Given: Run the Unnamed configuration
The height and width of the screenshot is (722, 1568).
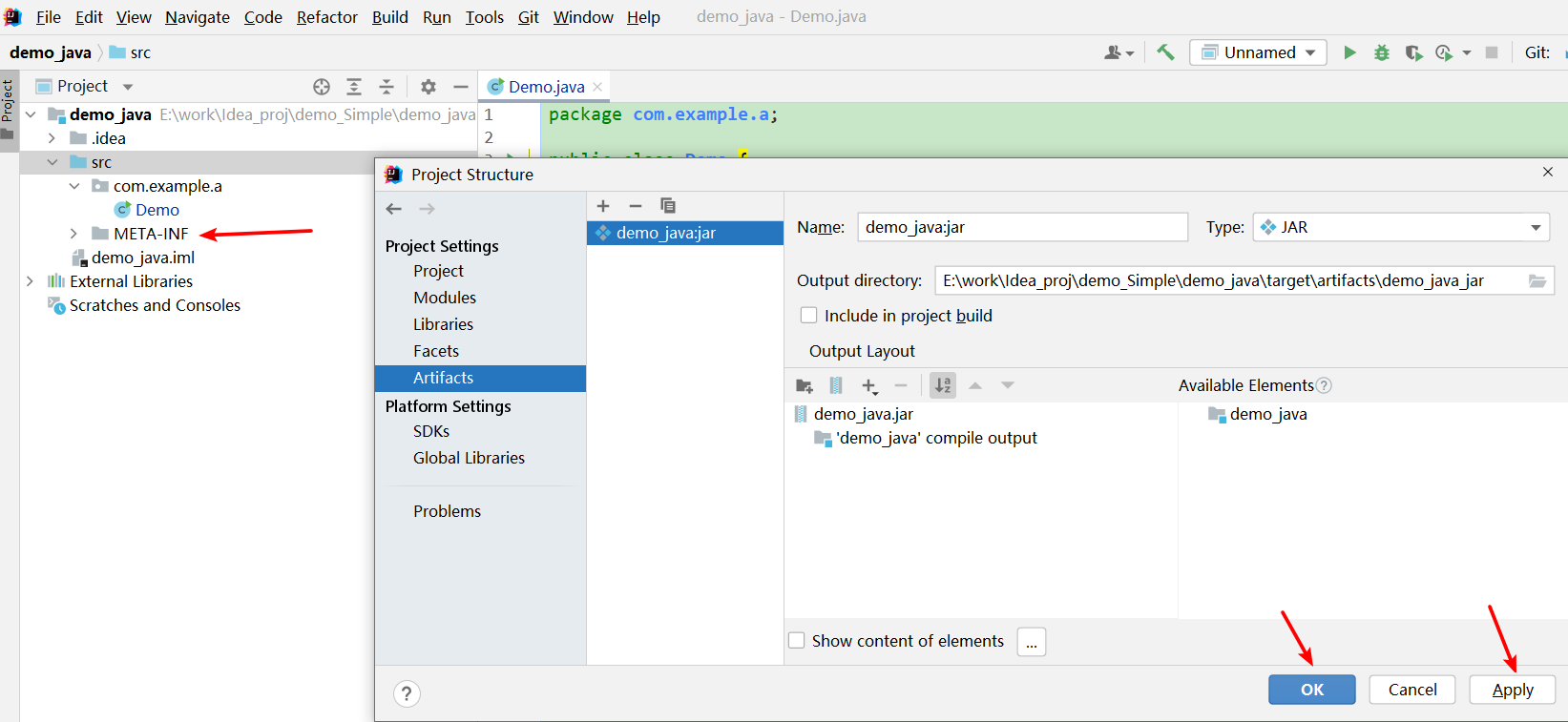Looking at the screenshot, I should point(1349,52).
